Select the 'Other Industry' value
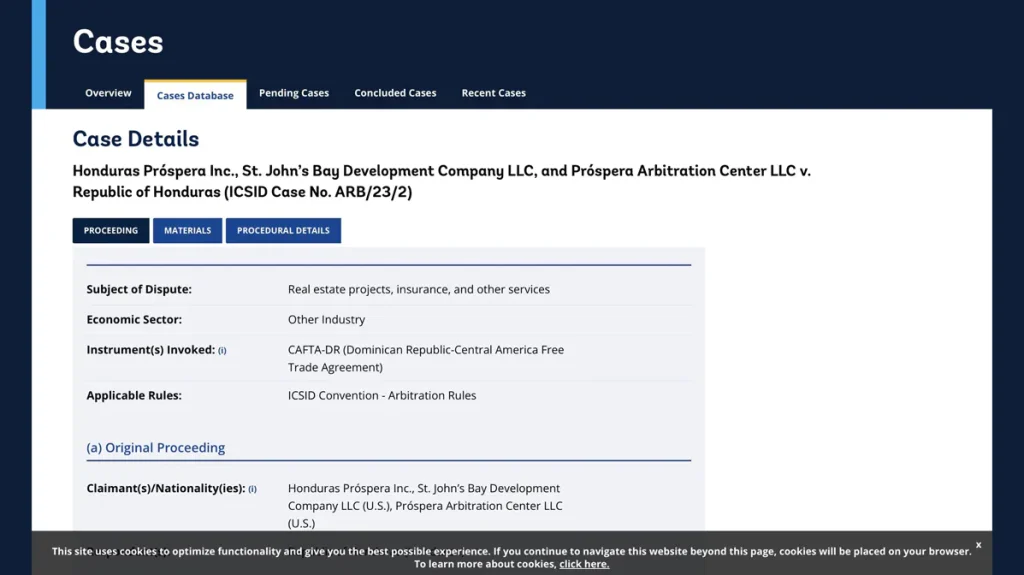1024x575 pixels. coord(327,320)
